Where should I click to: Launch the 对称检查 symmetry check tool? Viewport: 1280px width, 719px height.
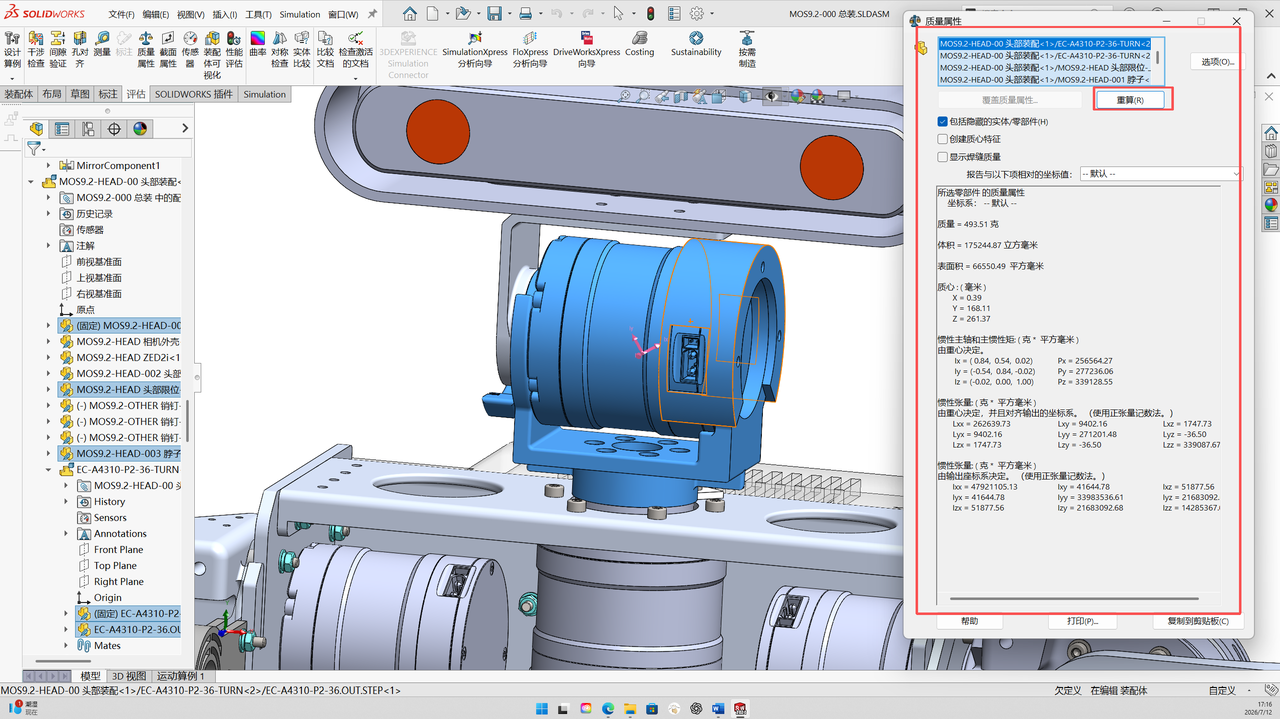tap(280, 50)
